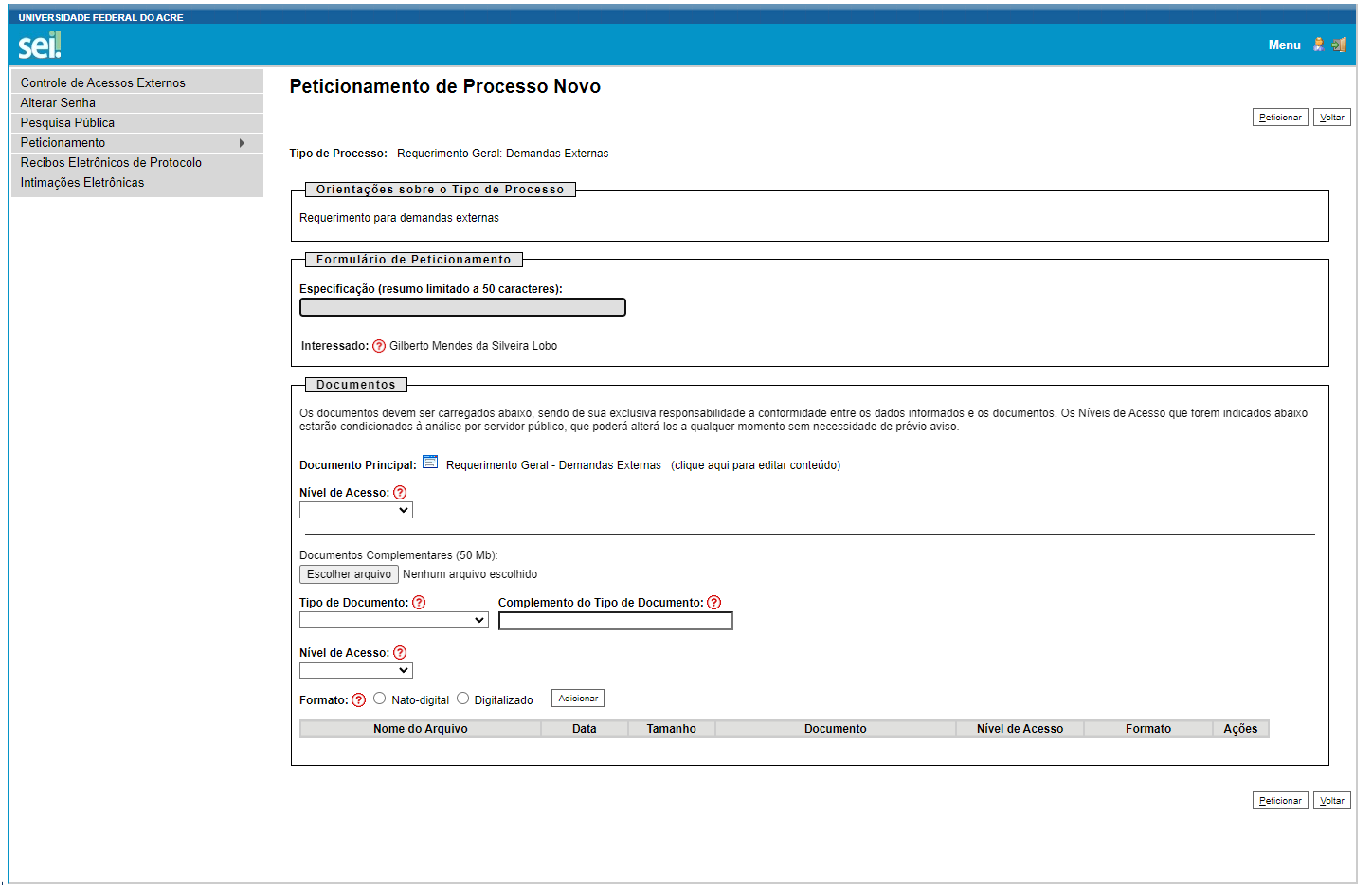Click the help icon beside Tipo de Documento

[418, 602]
